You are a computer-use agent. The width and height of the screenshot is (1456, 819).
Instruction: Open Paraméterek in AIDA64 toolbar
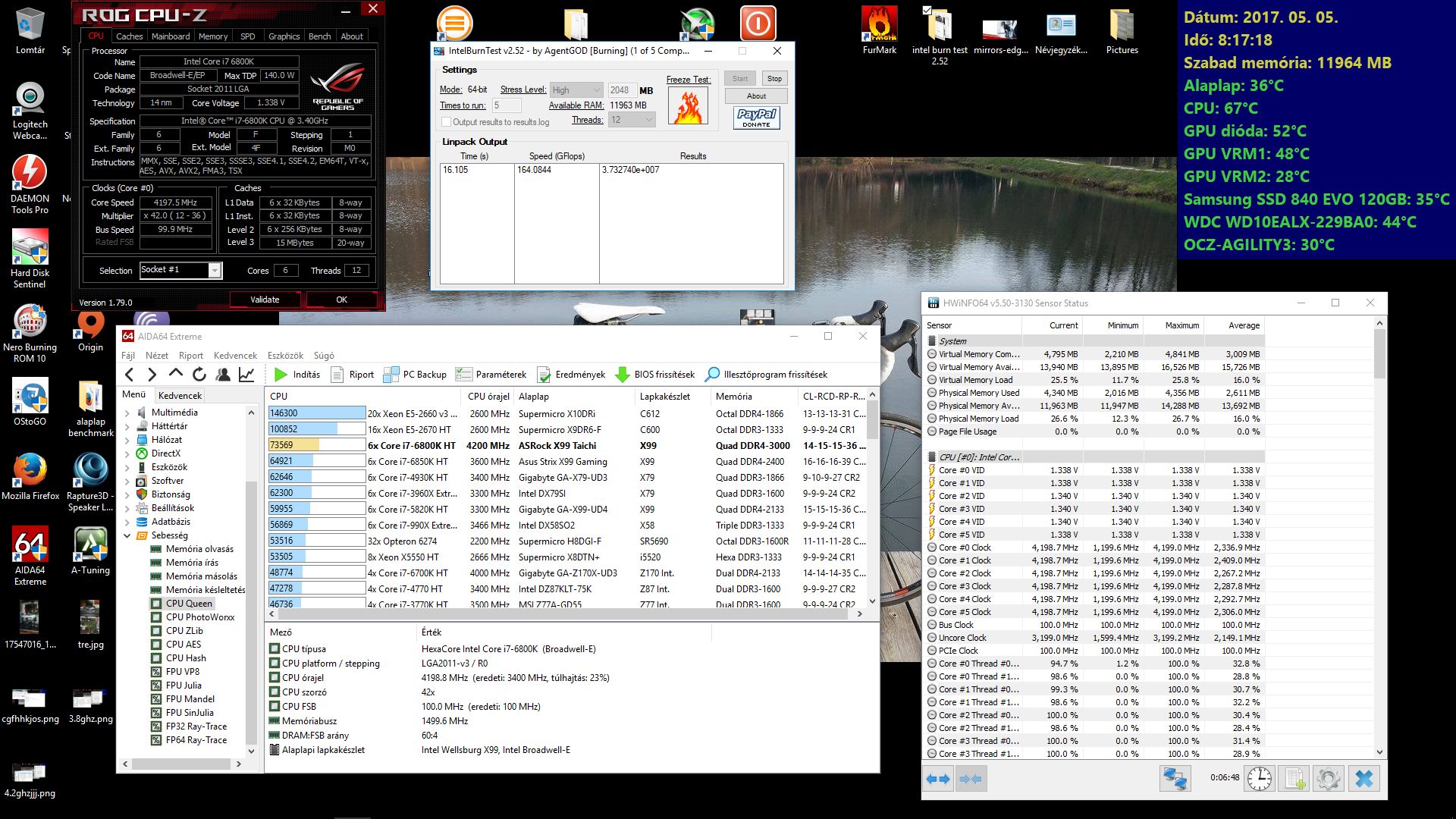491,374
